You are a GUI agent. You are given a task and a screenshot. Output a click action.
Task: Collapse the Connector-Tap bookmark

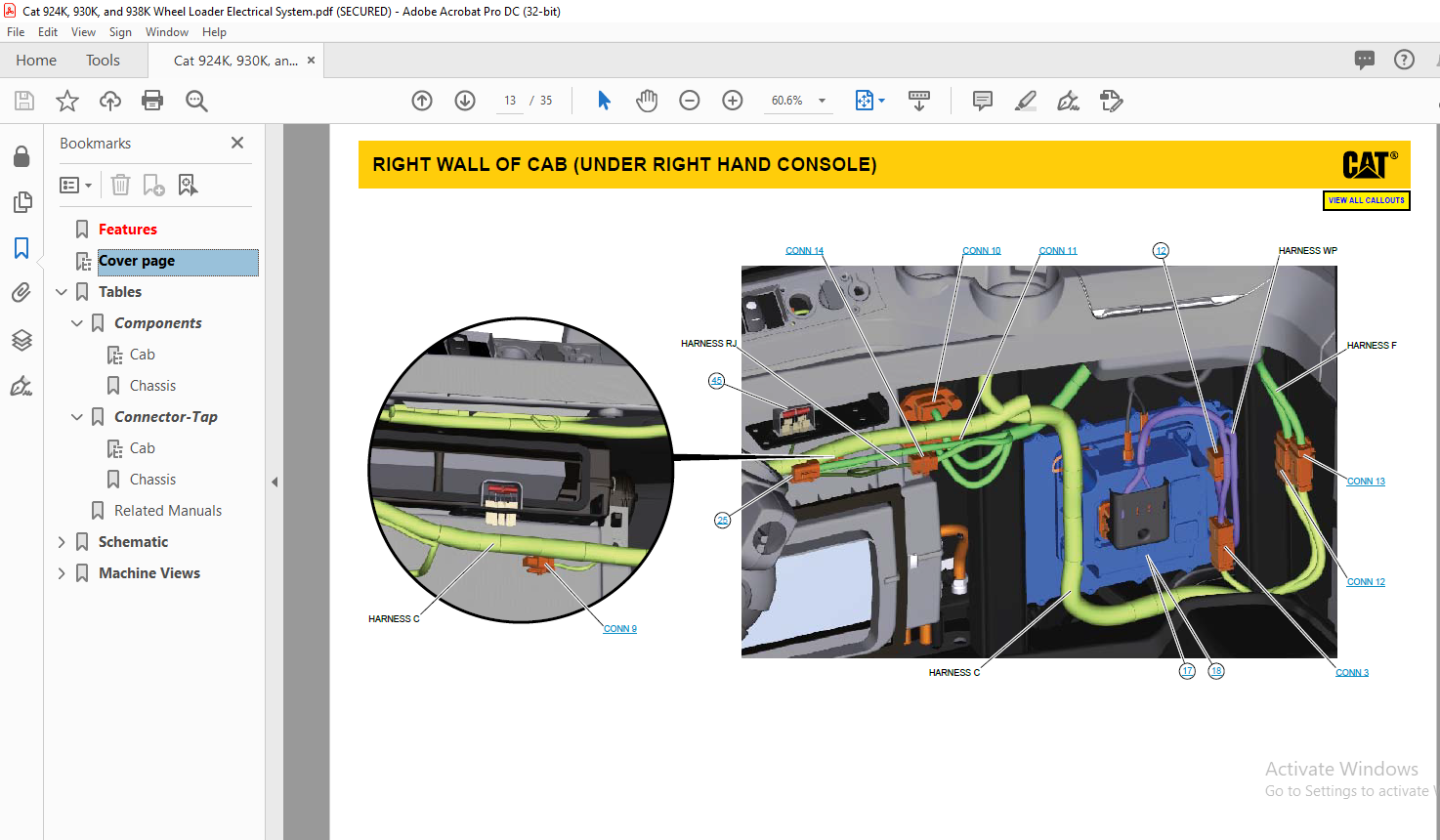point(77,417)
